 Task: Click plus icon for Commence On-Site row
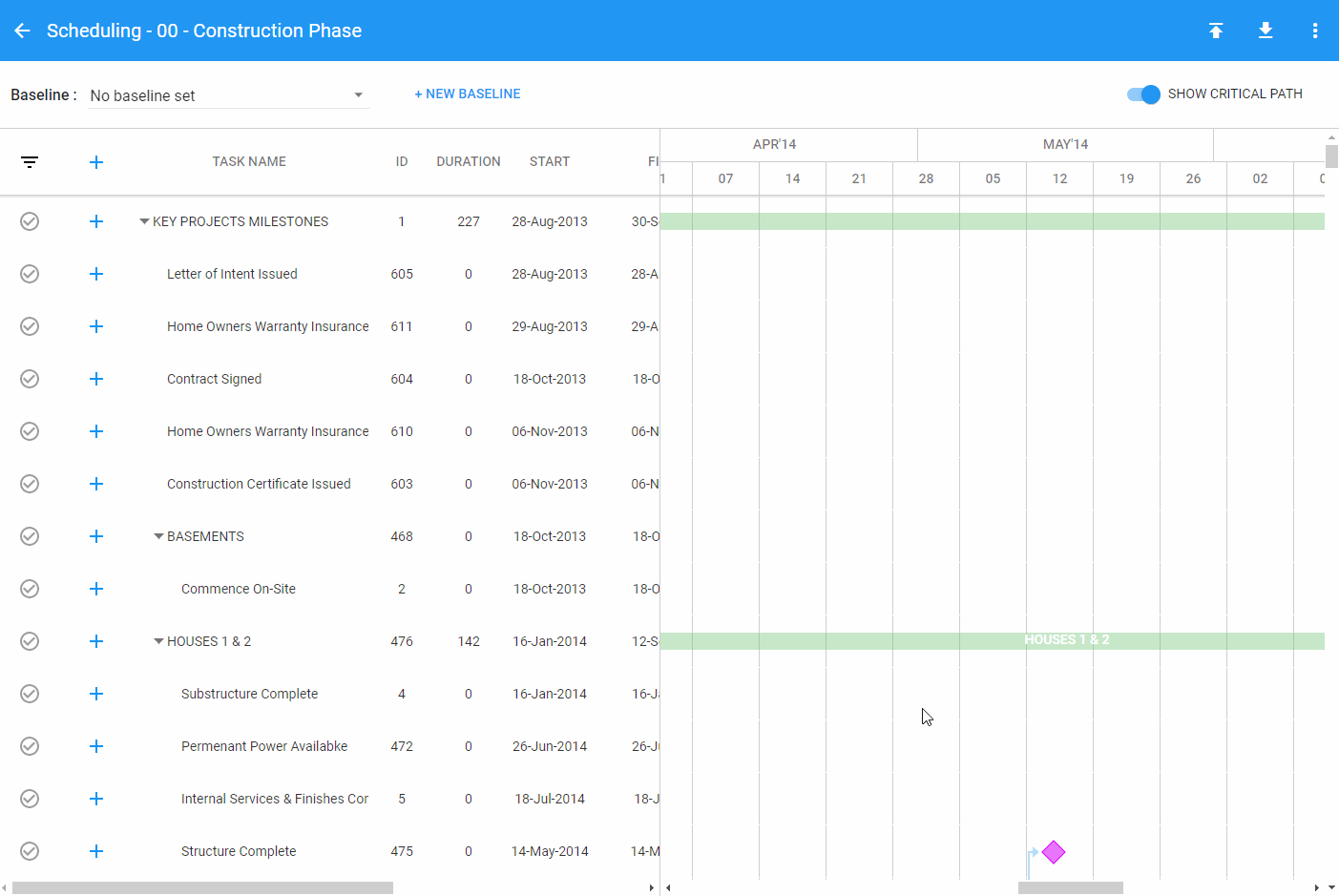coord(96,589)
